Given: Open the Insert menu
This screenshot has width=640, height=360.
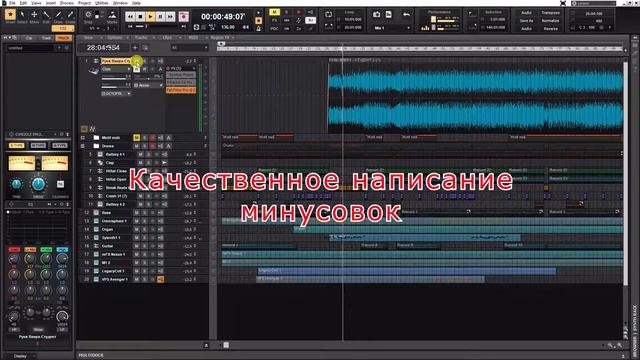Looking at the screenshot, I should click(51, 3).
